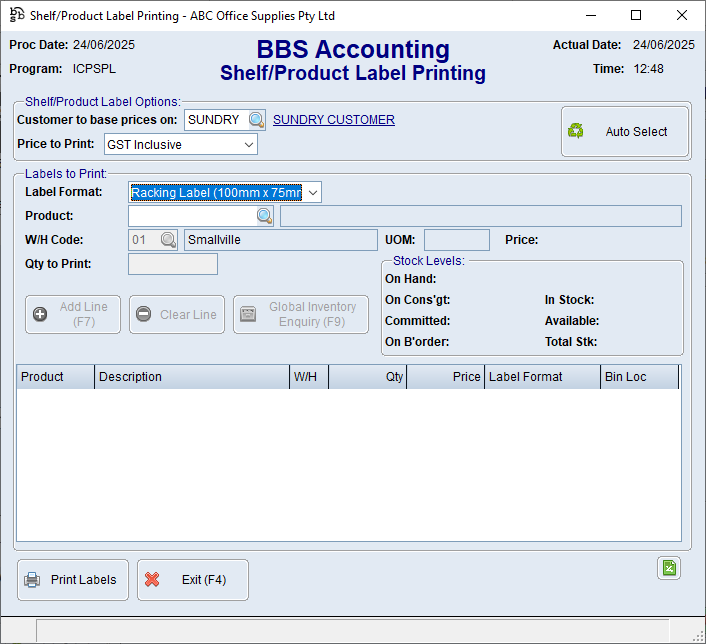This screenshot has height=644, width=706.
Task: Open the product search magnifier icon
Action: [x=264, y=216]
